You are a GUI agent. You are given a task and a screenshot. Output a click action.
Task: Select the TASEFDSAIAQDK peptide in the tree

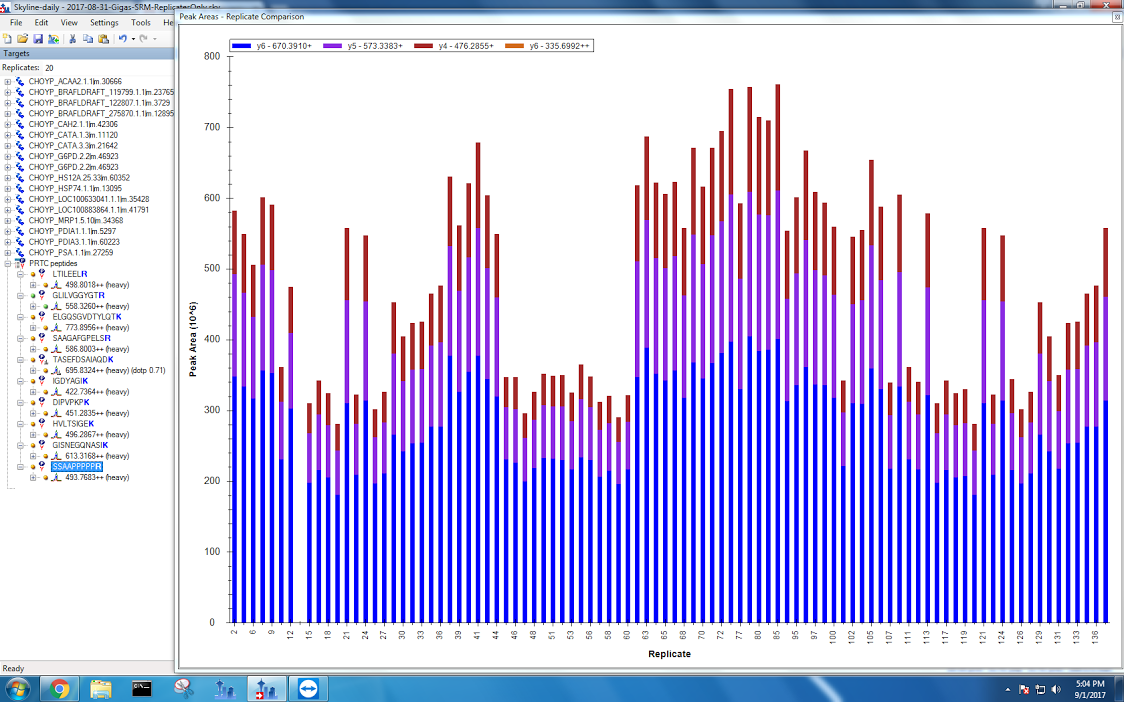83,360
